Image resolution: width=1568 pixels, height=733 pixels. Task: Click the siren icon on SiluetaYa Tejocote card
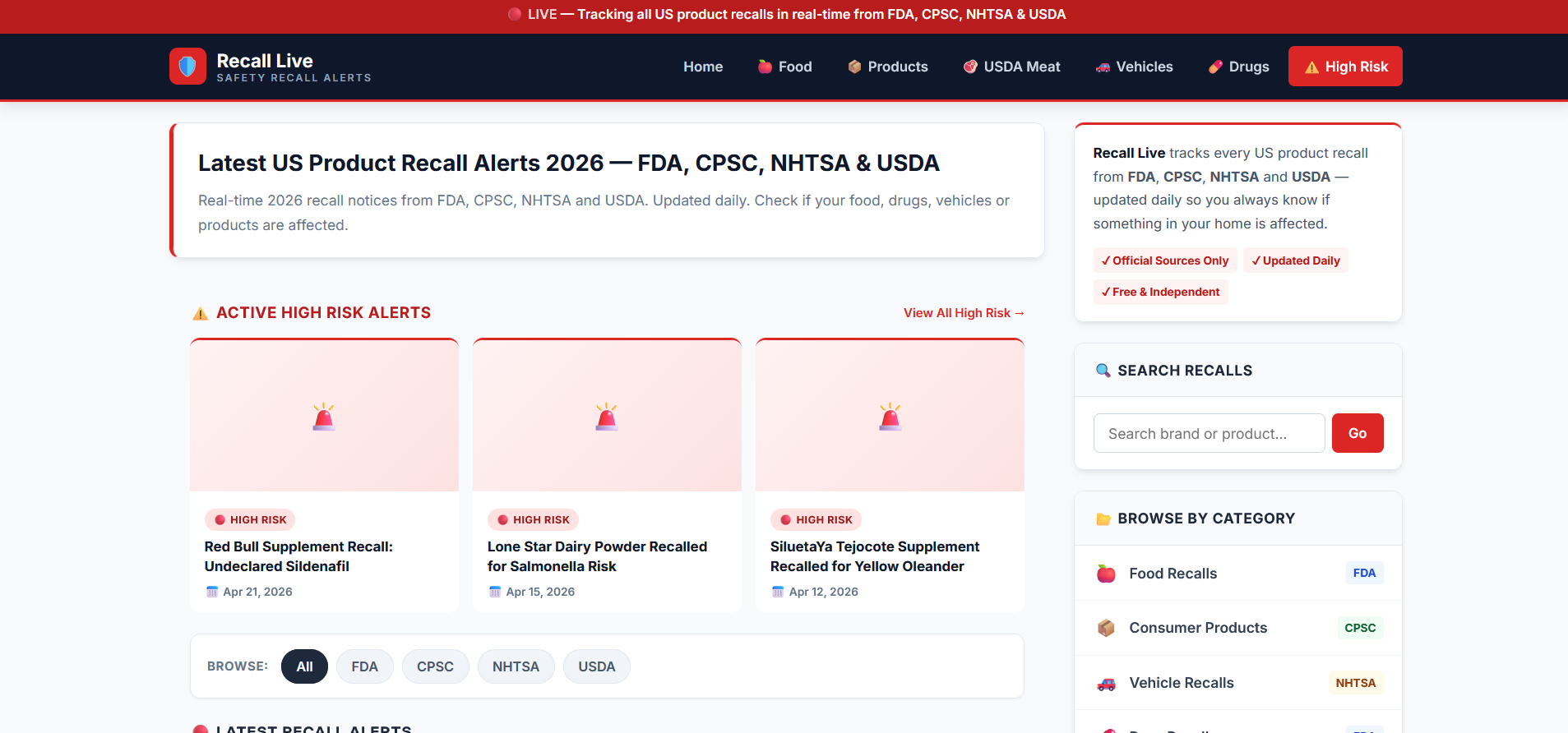coord(890,417)
